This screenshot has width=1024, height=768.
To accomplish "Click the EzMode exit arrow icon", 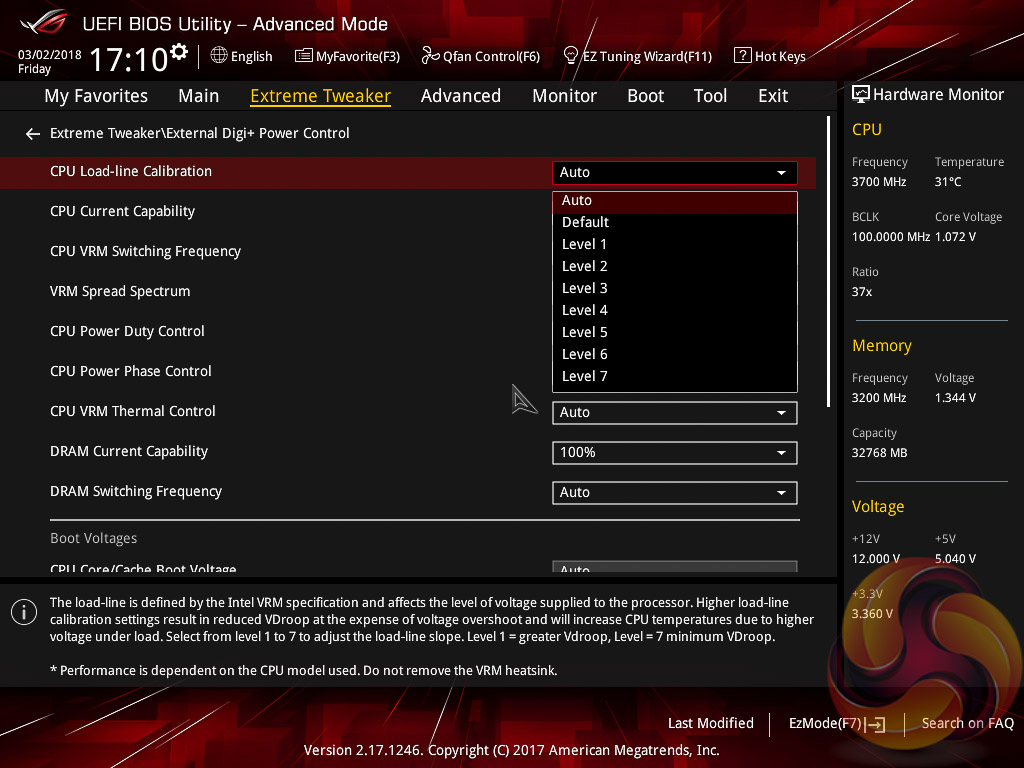I will (876, 724).
